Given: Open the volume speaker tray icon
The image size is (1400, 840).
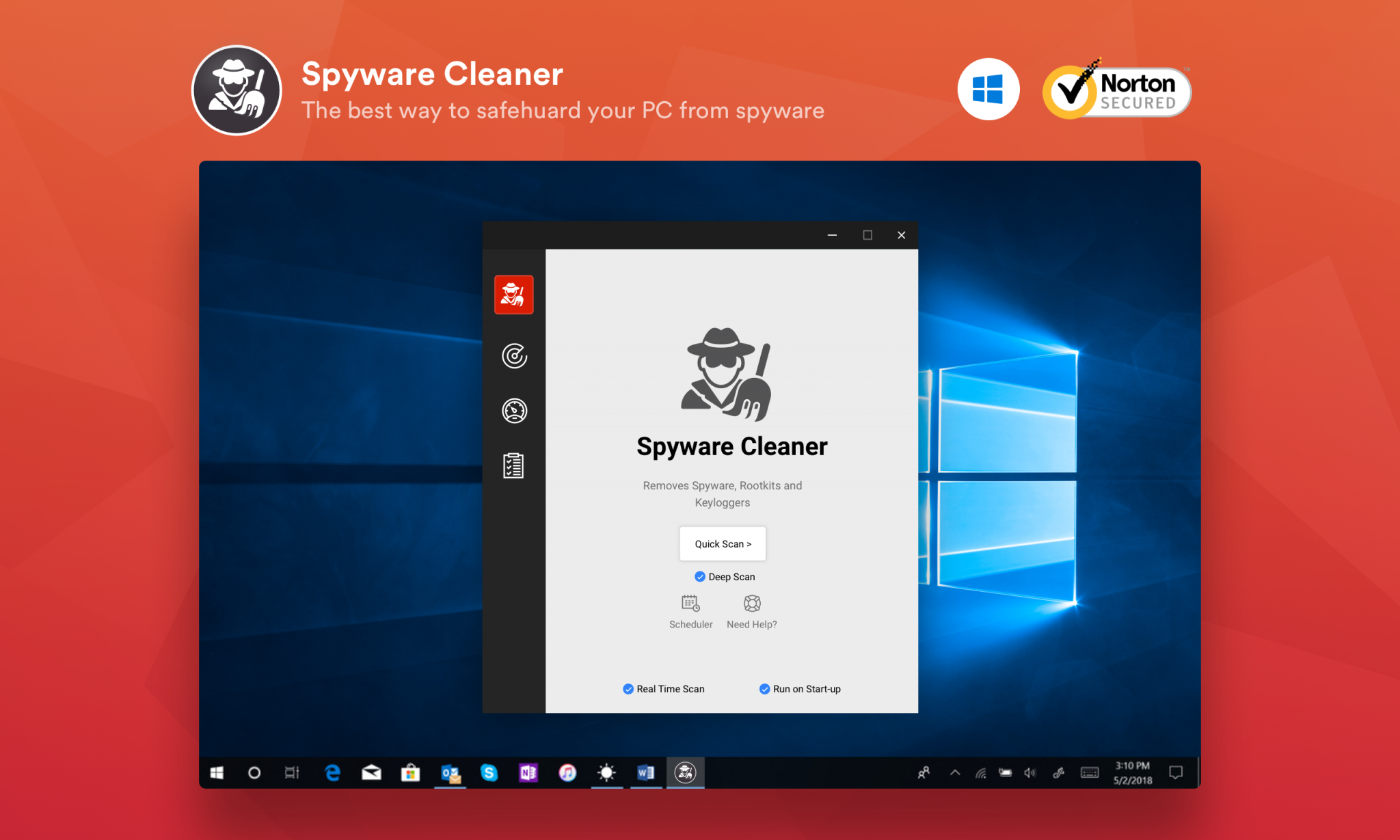Looking at the screenshot, I should tap(1030, 773).
